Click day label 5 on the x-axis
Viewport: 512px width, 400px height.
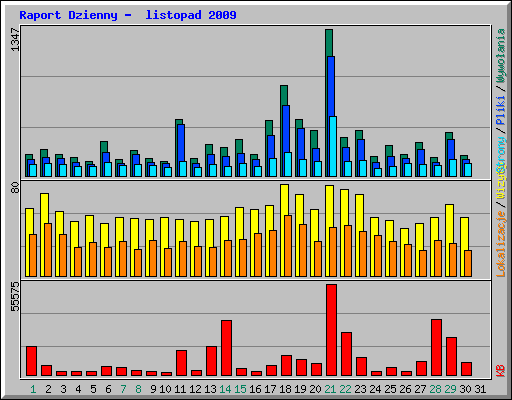coord(93,389)
